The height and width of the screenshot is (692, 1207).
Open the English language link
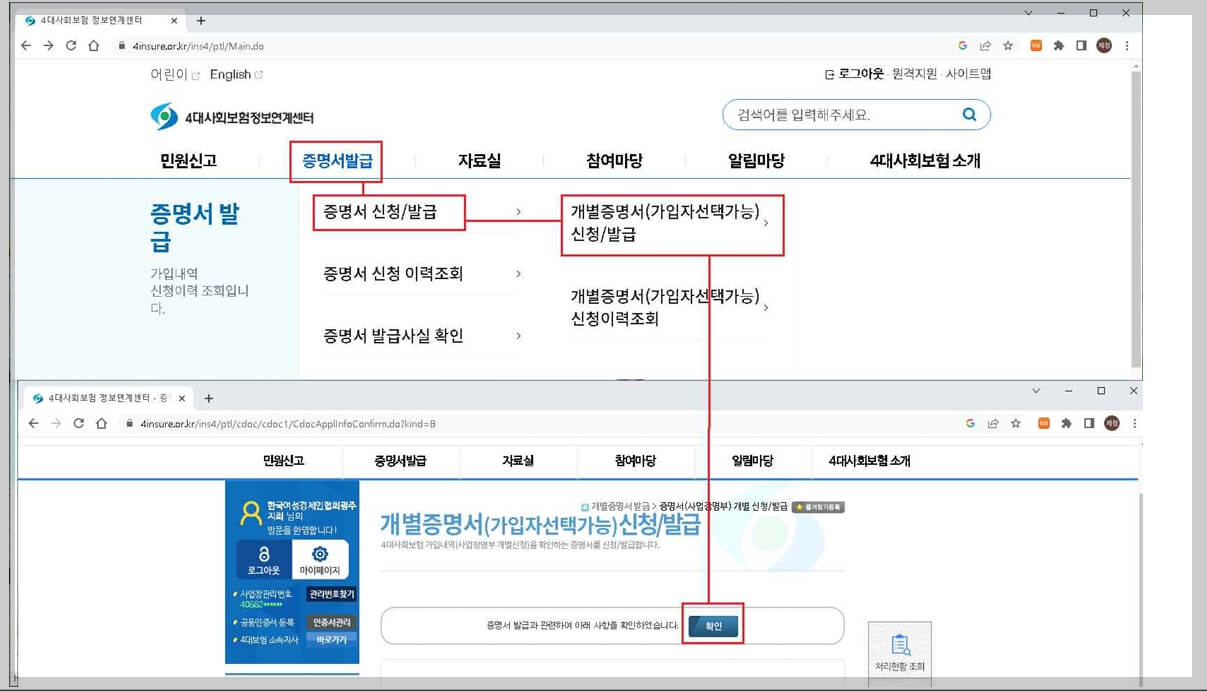click(x=230, y=75)
